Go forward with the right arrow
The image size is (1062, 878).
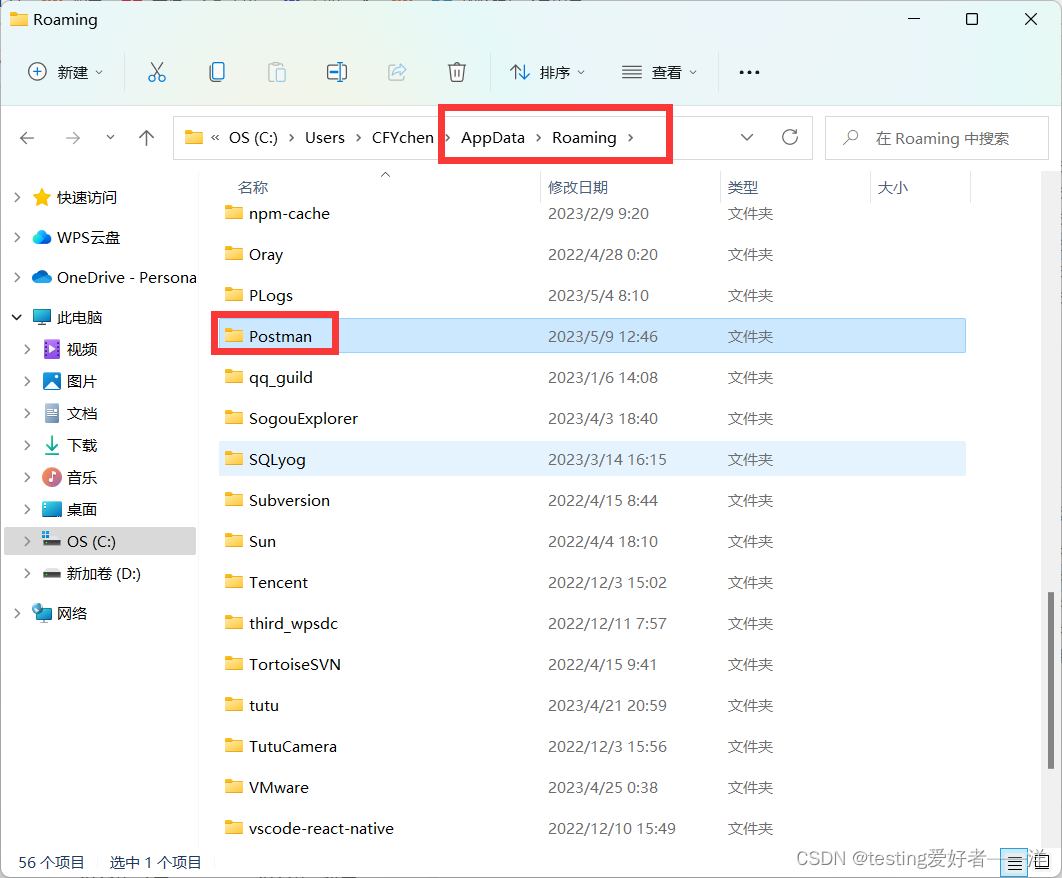[x=72, y=138]
